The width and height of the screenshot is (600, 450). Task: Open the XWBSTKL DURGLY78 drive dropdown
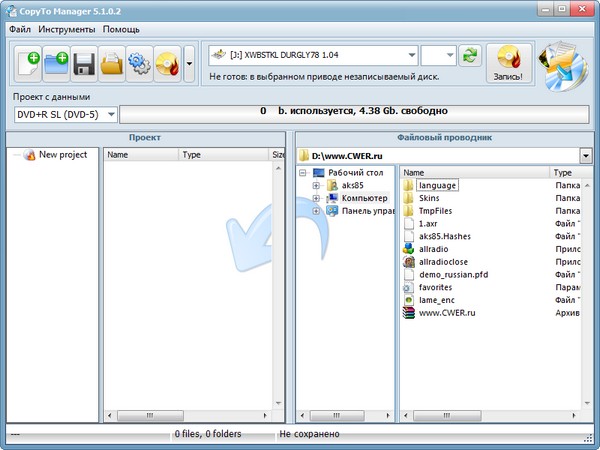coord(411,55)
